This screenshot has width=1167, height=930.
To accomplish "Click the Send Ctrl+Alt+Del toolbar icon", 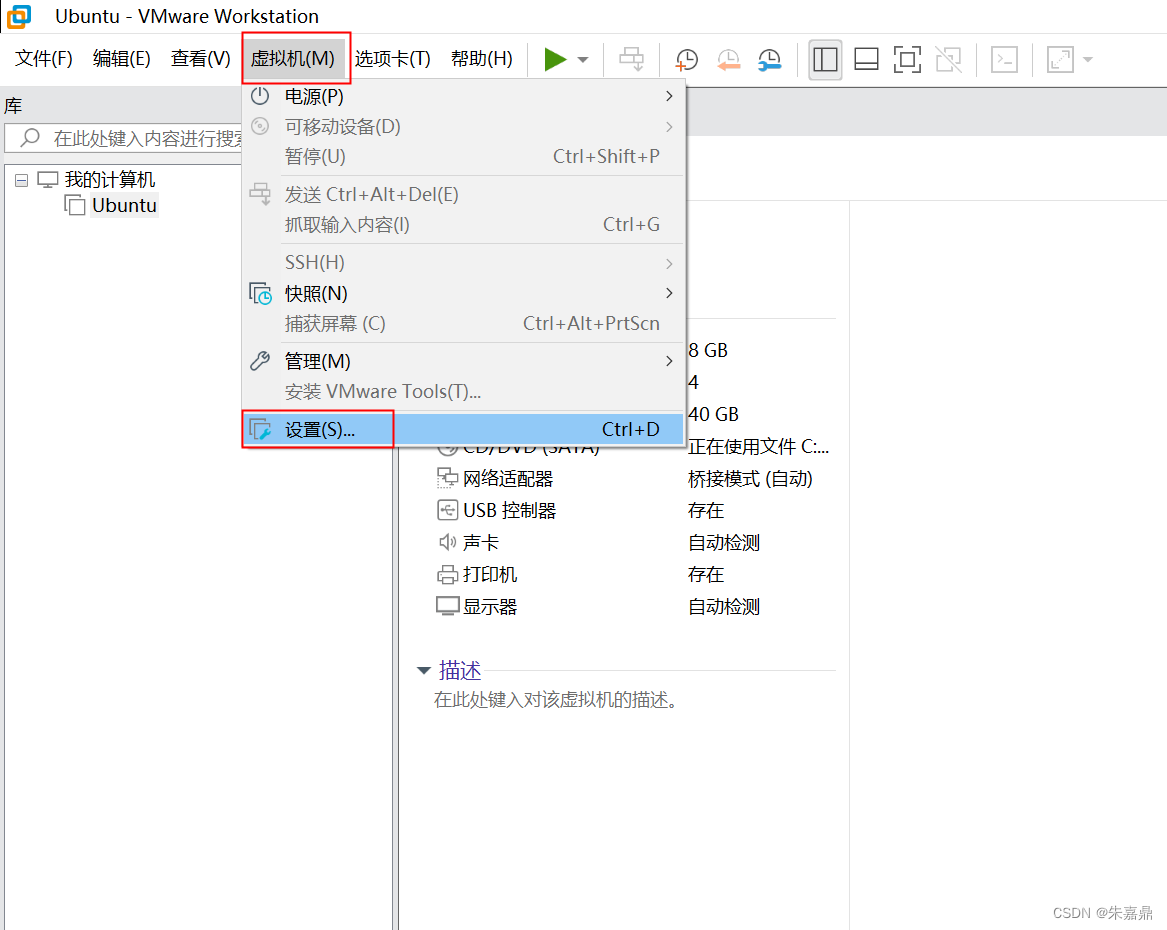I will click(x=632, y=59).
